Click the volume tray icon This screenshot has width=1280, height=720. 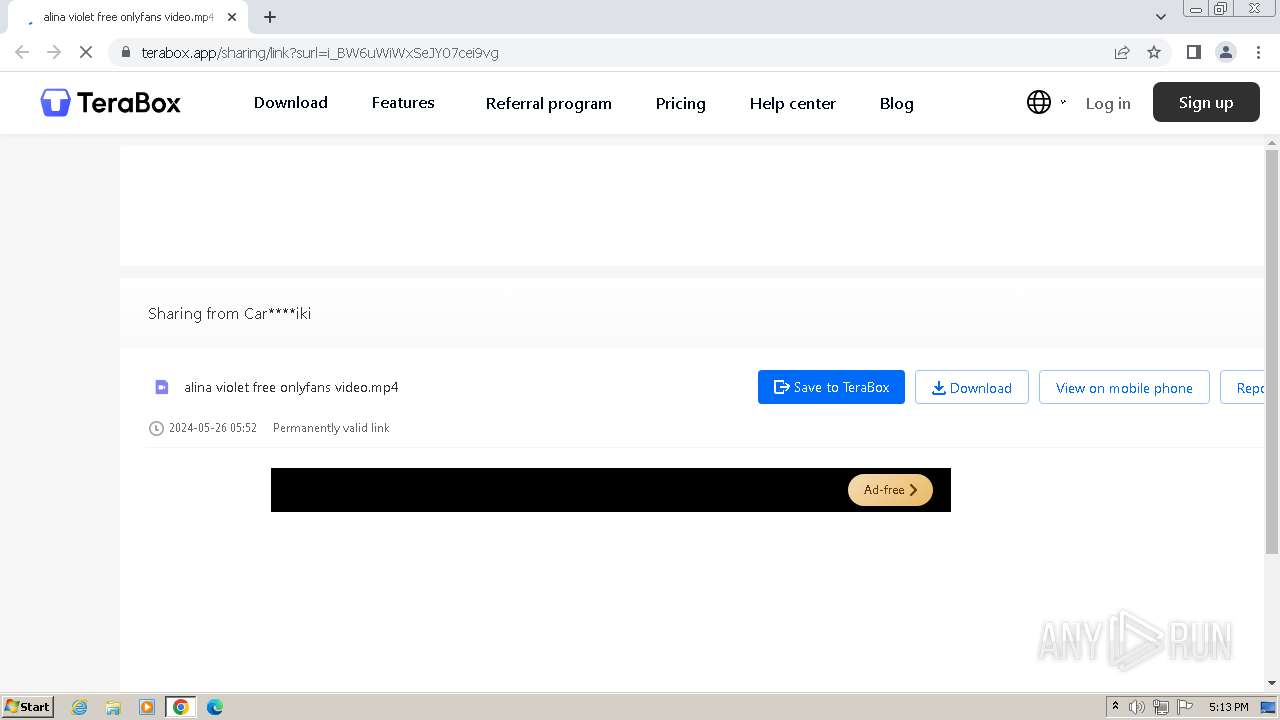[x=1137, y=707]
